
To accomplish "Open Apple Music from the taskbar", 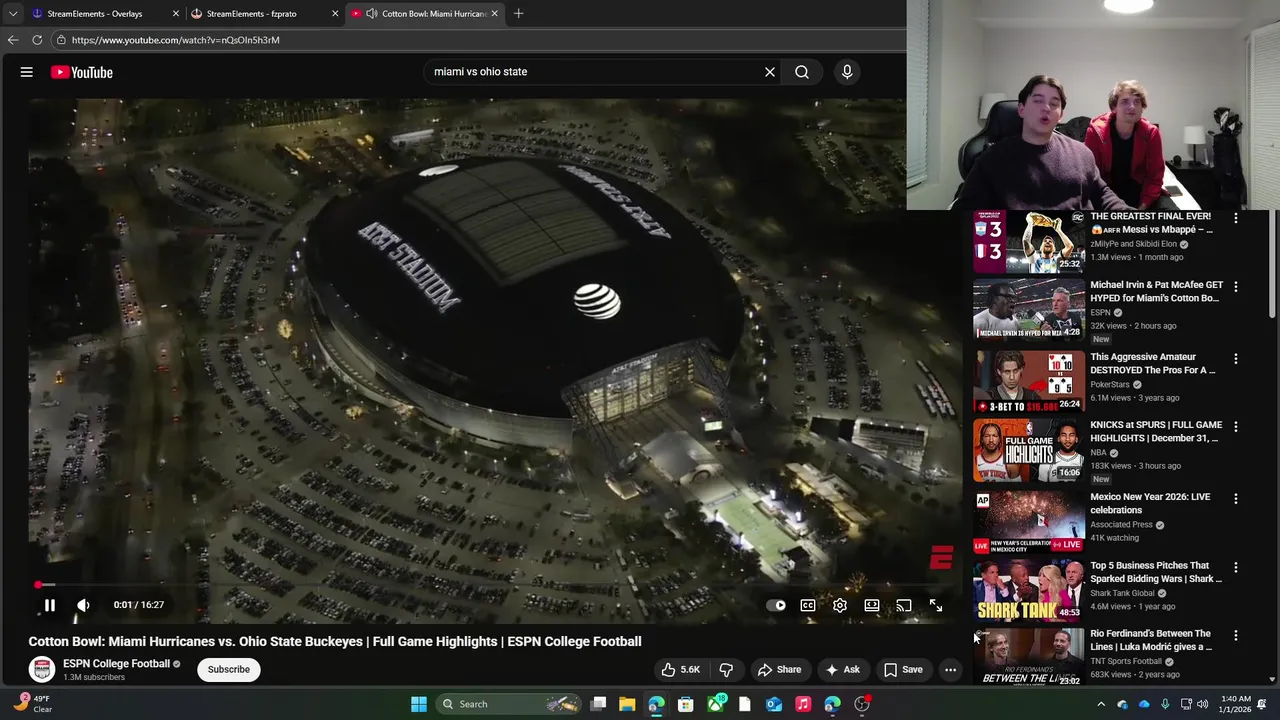I will click(803, 704).
